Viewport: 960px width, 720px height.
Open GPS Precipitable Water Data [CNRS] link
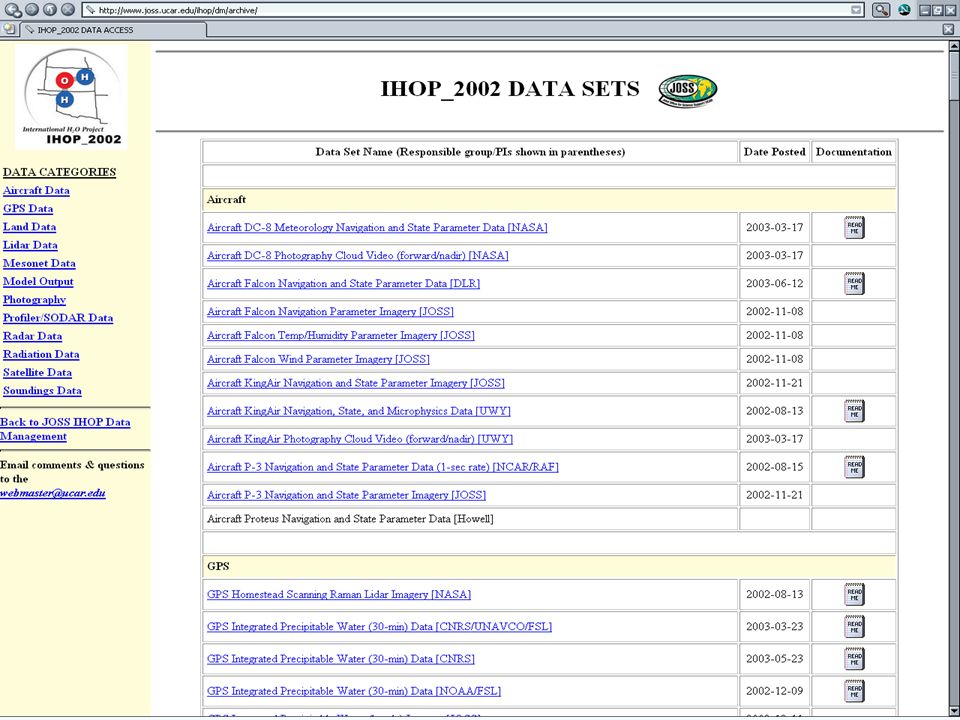coord(341,659)
